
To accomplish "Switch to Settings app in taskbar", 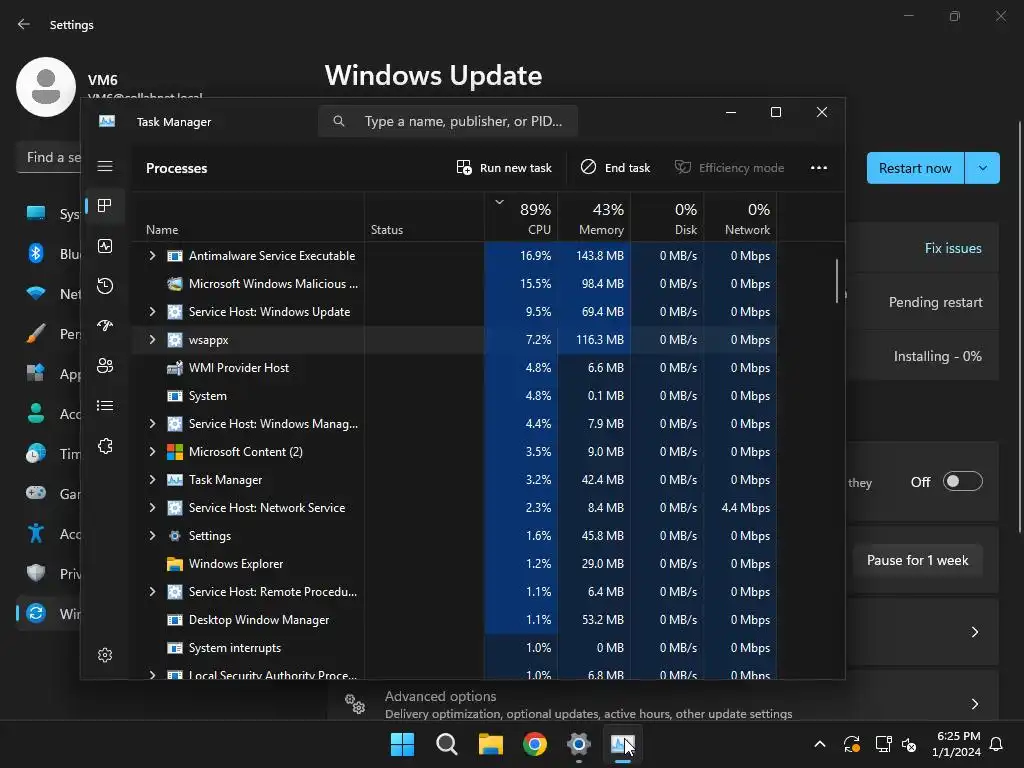I will click(579, 744).
